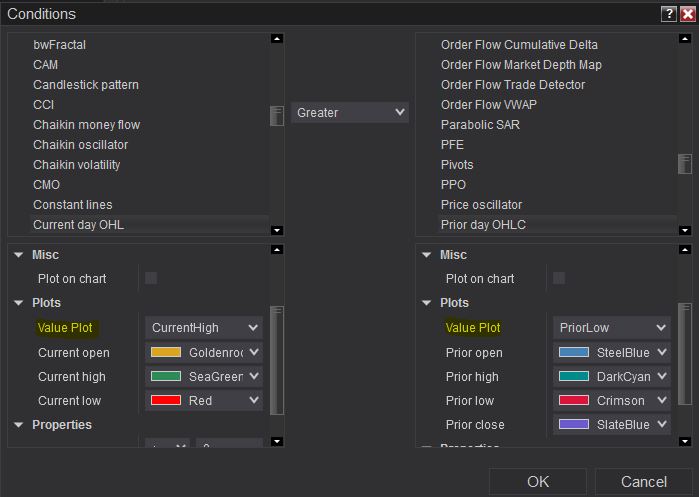
Task: Collapse the right Plots section triangle
Action: point(427,303)
